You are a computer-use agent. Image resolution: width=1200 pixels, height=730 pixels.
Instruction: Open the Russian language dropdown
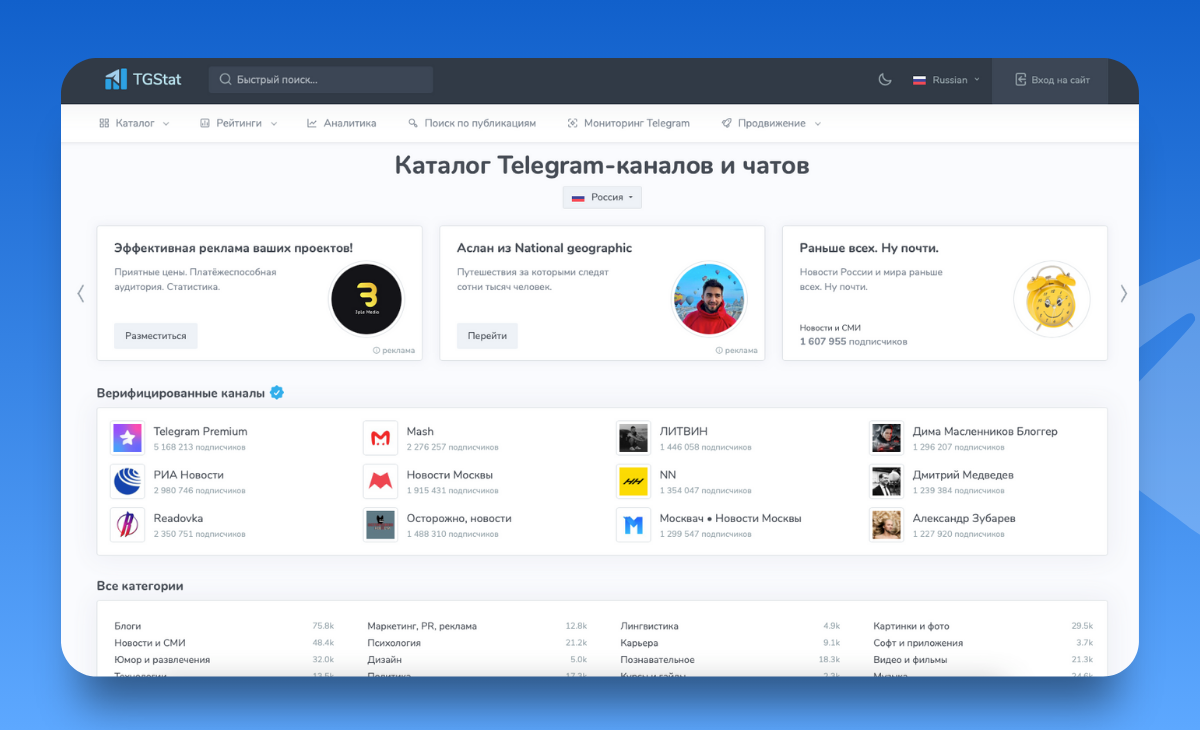(946, 80)
